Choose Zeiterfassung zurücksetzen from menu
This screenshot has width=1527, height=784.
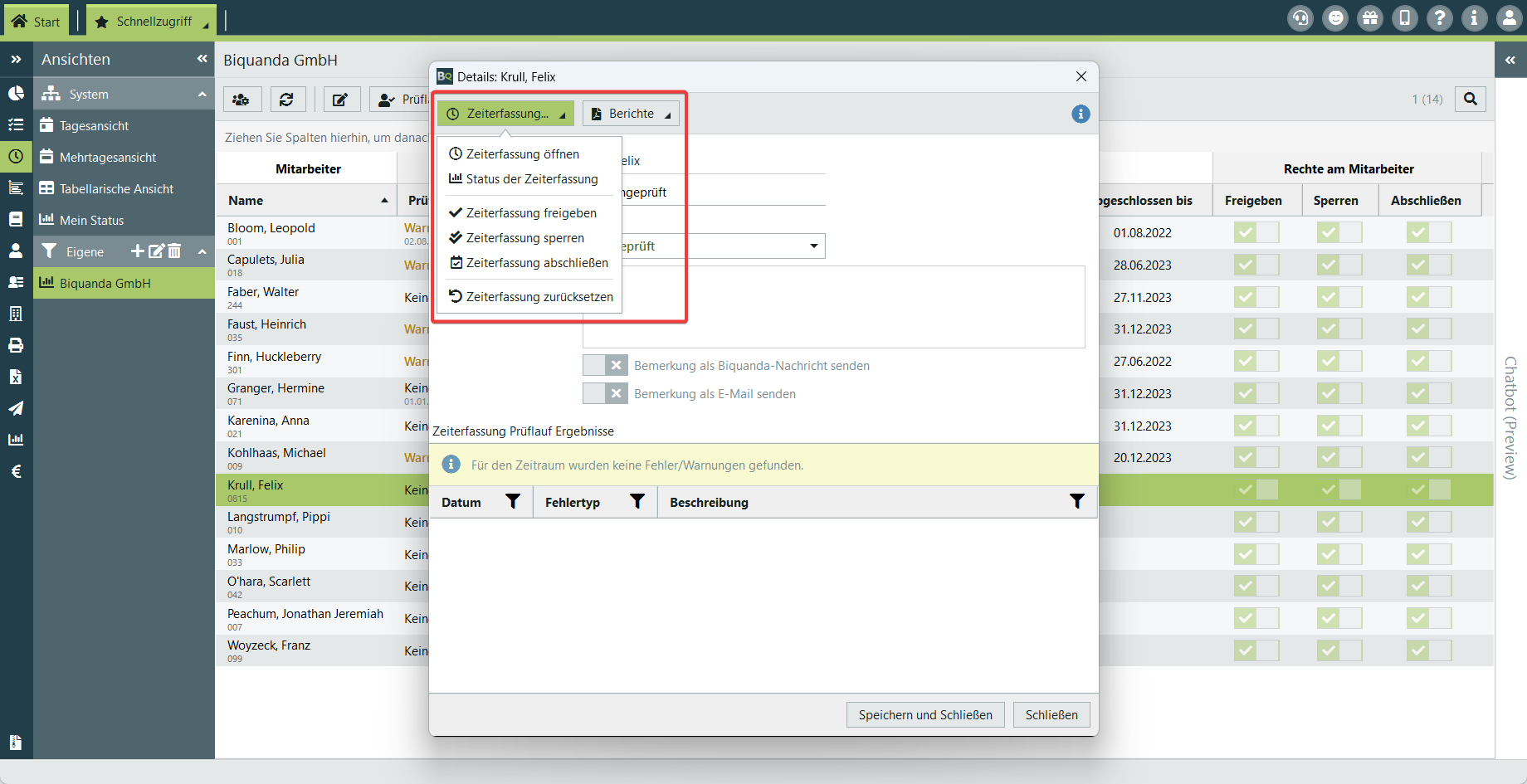pyautogui.click(x=539, y=297)
